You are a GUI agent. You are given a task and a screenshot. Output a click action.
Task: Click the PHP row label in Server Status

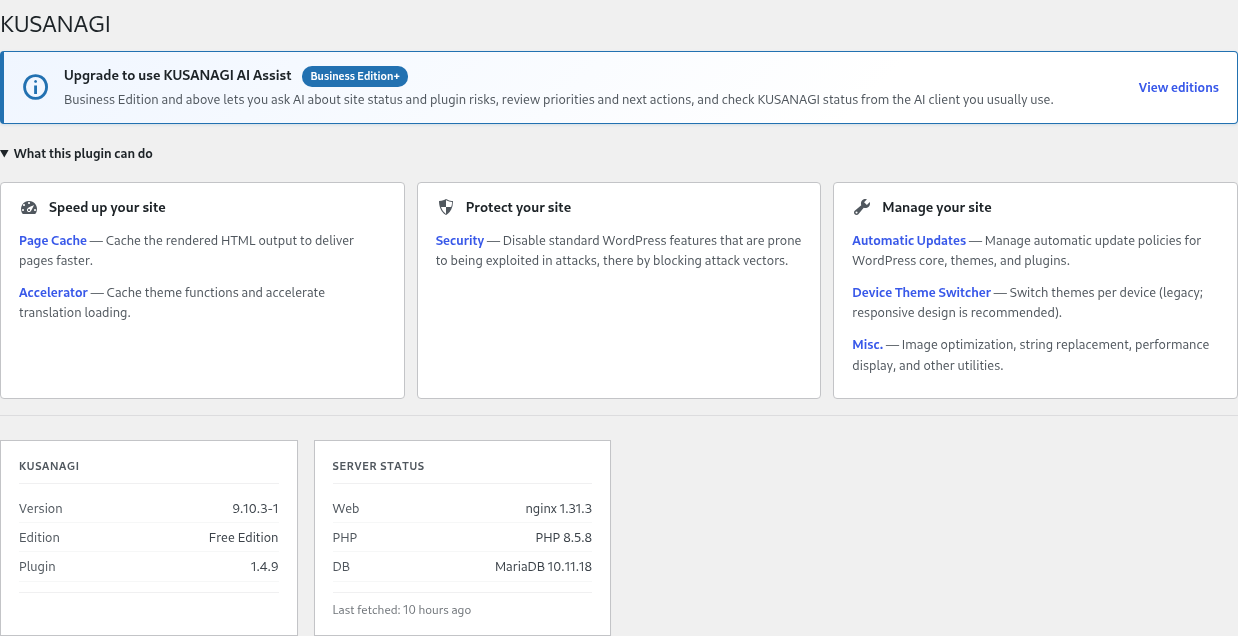tap(344, 538)
